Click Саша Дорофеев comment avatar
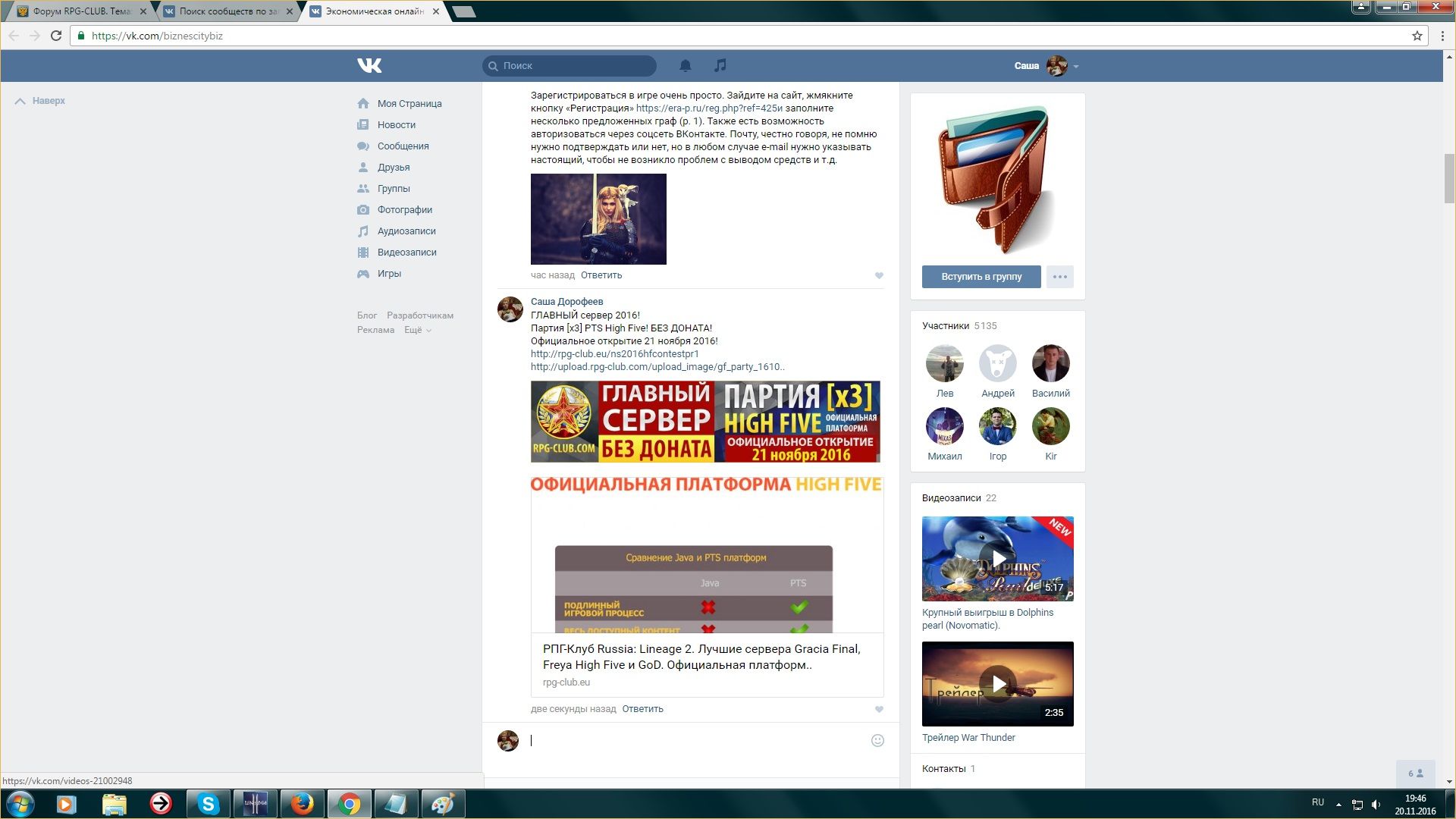This screenshot has height=819, width=1456. tap(510, 309)
